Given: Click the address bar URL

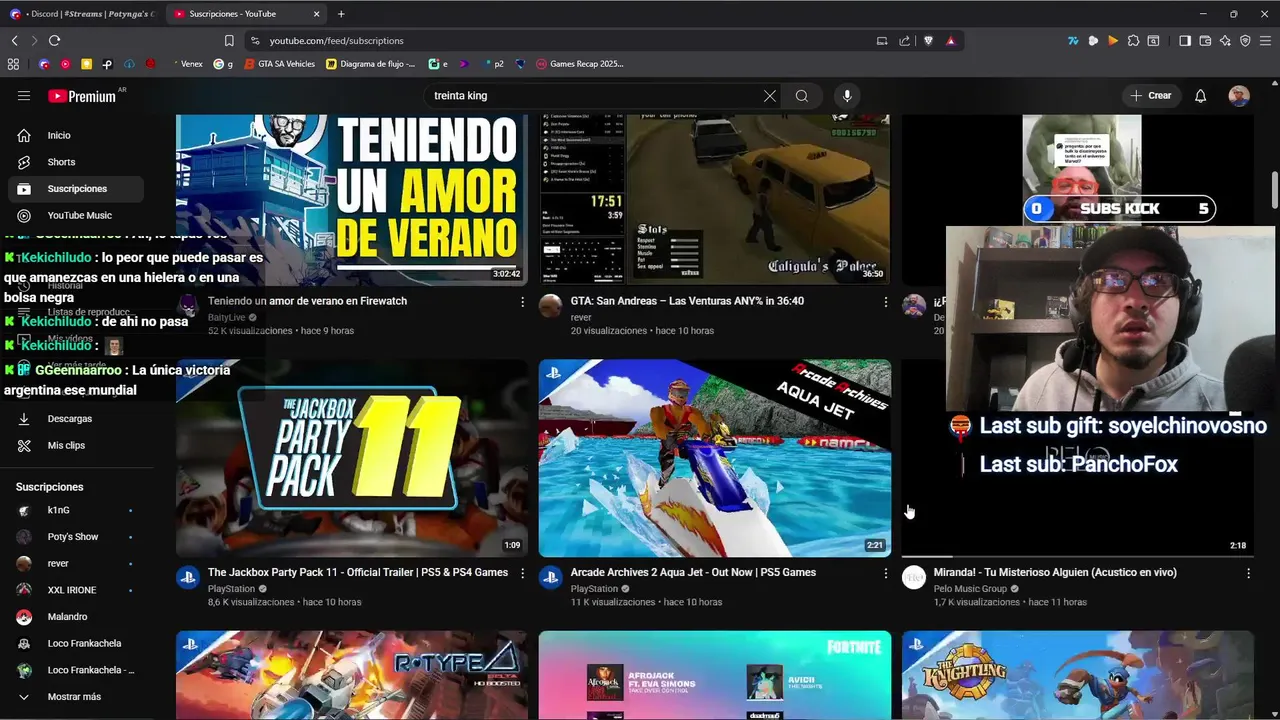Looking at the screenshot, I should coord(336,41).
